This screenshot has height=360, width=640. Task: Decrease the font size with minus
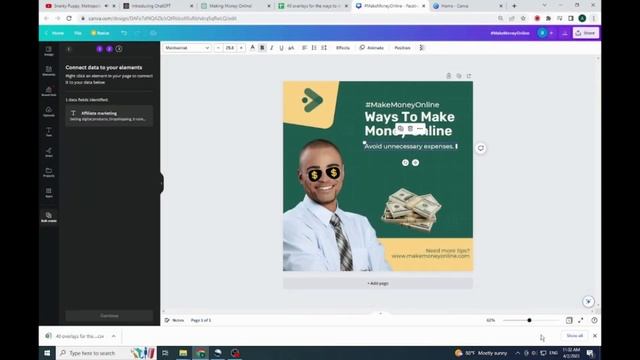click(218, 48)
